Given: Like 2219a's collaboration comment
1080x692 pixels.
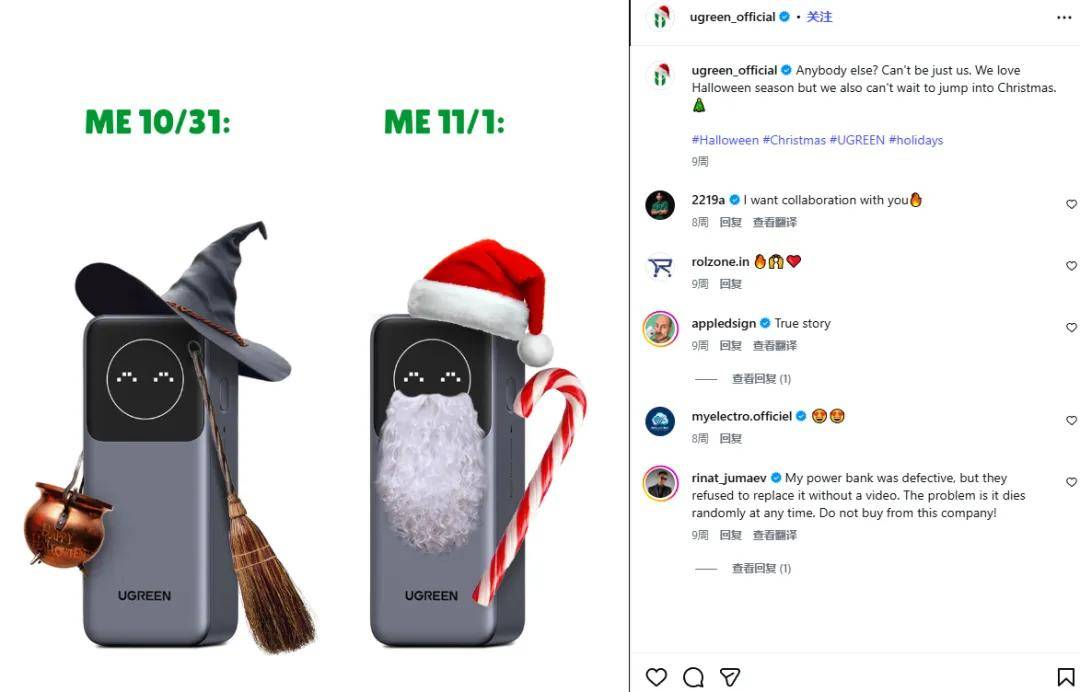Looking at the screenshot, I should pos(1072,205).
